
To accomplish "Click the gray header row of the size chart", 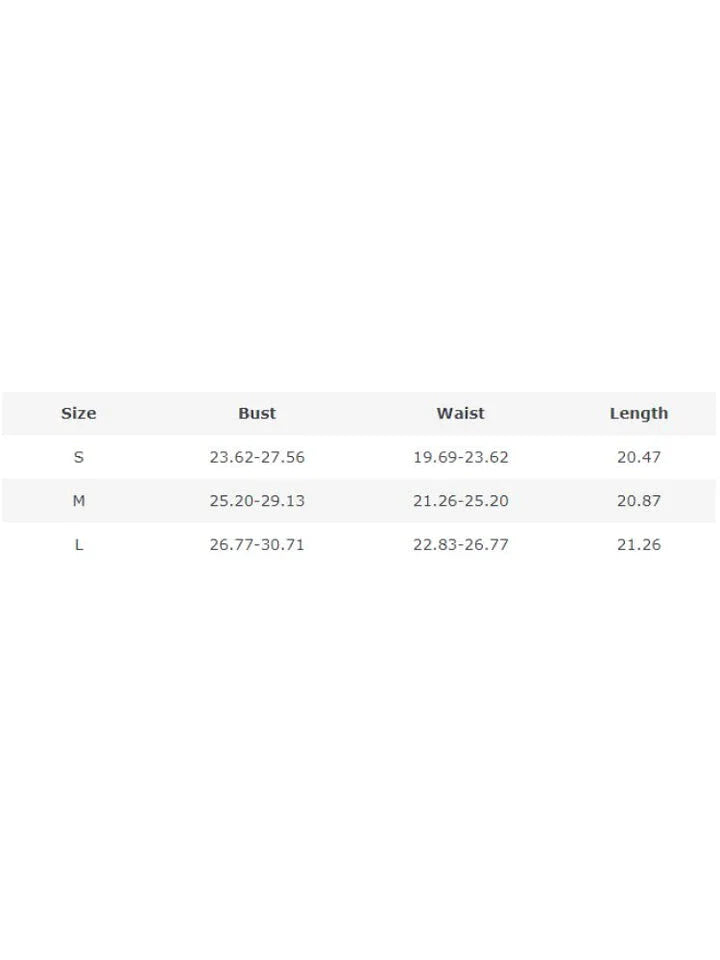I will [360, 413].
